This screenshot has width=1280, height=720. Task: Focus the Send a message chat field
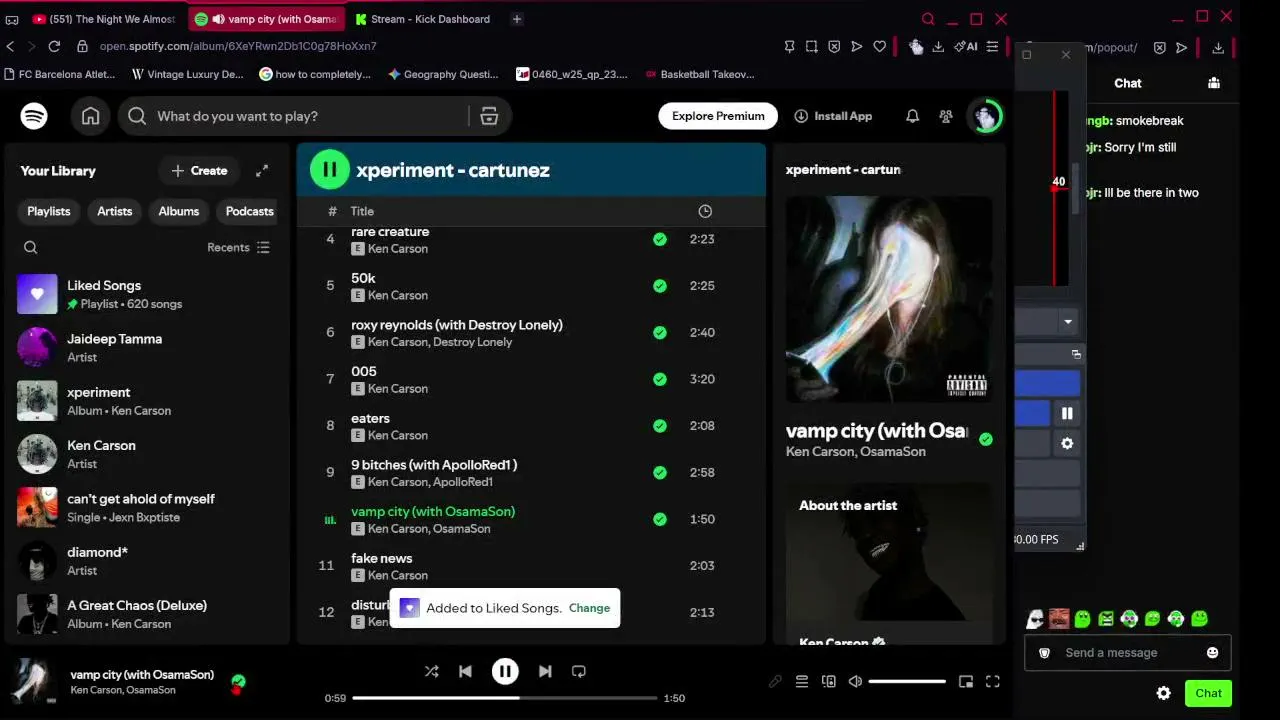click(x=1128, y=653)
